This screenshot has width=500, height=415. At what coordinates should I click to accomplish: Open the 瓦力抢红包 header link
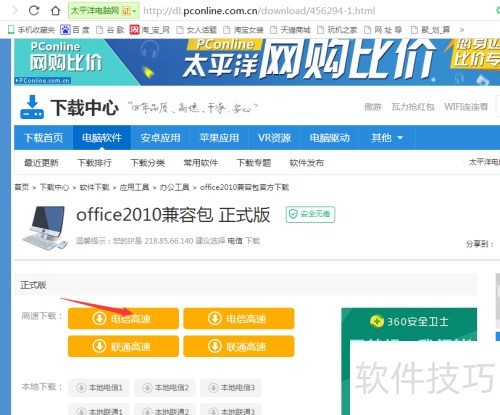tap(413, 107)
